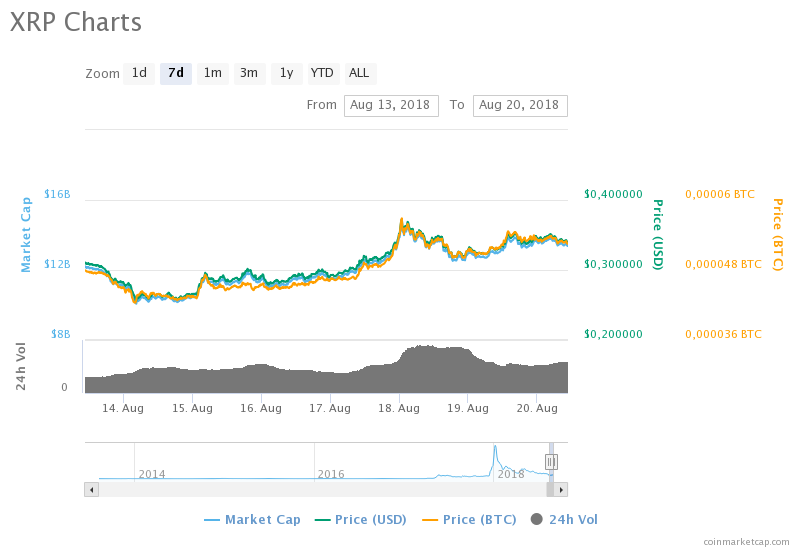Screen dimensions: 800x550
Task: Edit the To date field
Action: click(520, 105)
